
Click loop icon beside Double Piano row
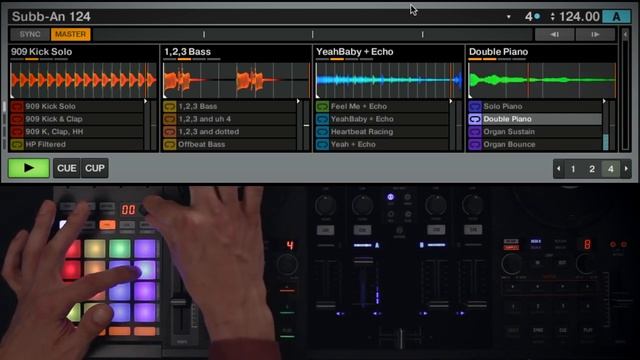pyautogui.click(x=475, y=119)
